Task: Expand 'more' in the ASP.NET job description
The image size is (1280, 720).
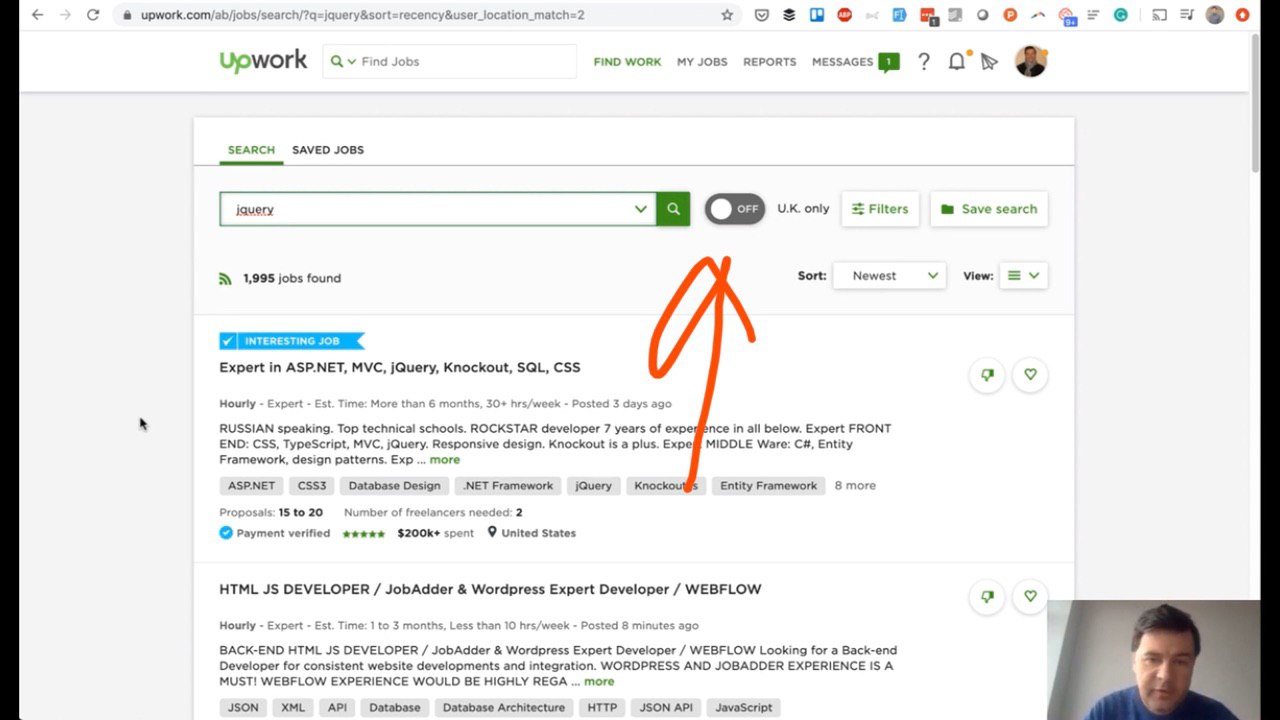Action: click(x=445, y=460)
